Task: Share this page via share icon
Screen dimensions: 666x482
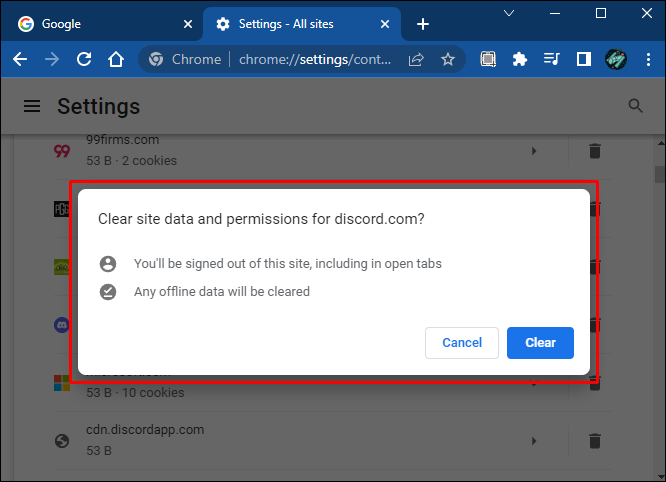Action: coord(416,59)
